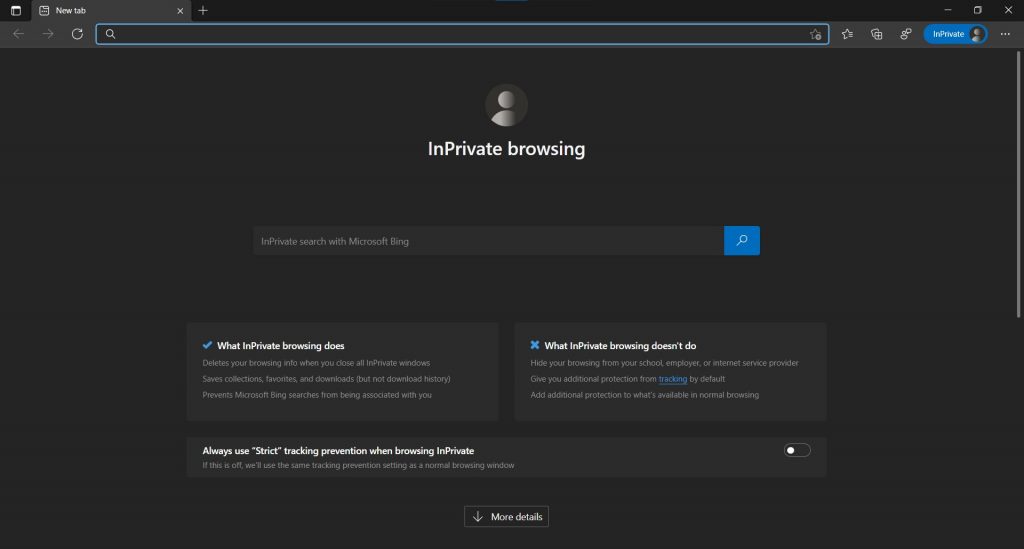Select the New tab tab
Viewport: 1024px width, 549px height.
100,10
